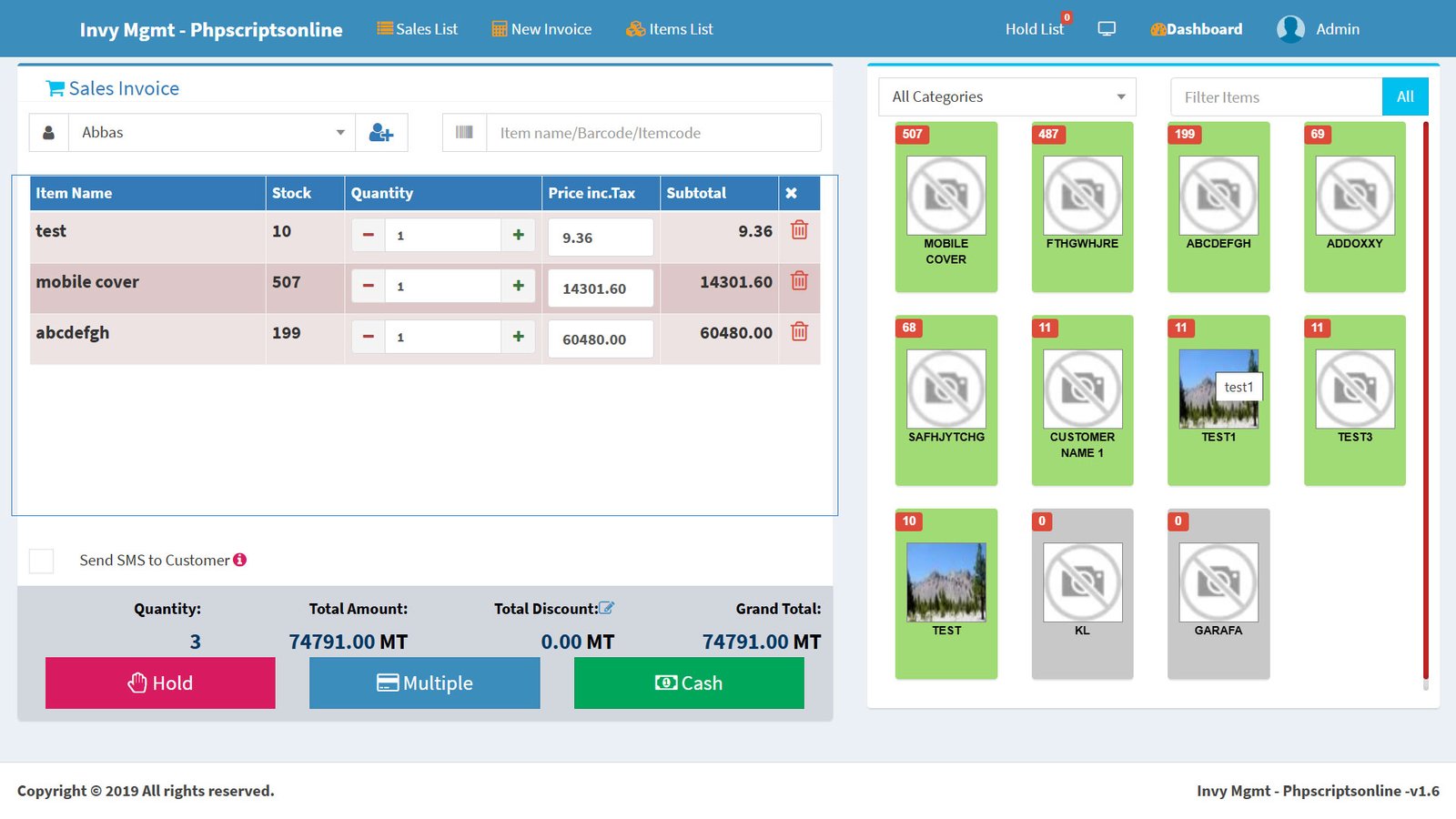
Task: Click the Total Discount value 0.00 MT
Action: (x=578, y=642)
